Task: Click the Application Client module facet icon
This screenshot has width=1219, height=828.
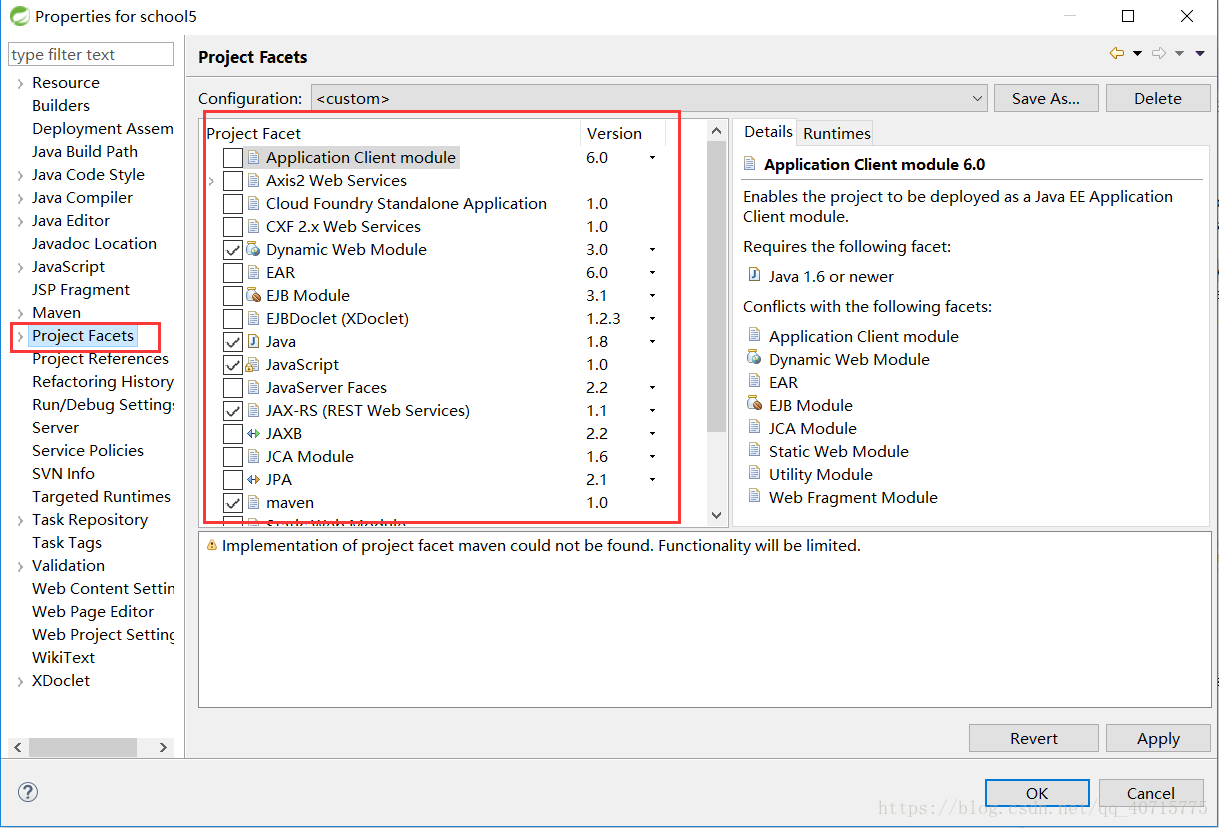Action: [253, 157]
